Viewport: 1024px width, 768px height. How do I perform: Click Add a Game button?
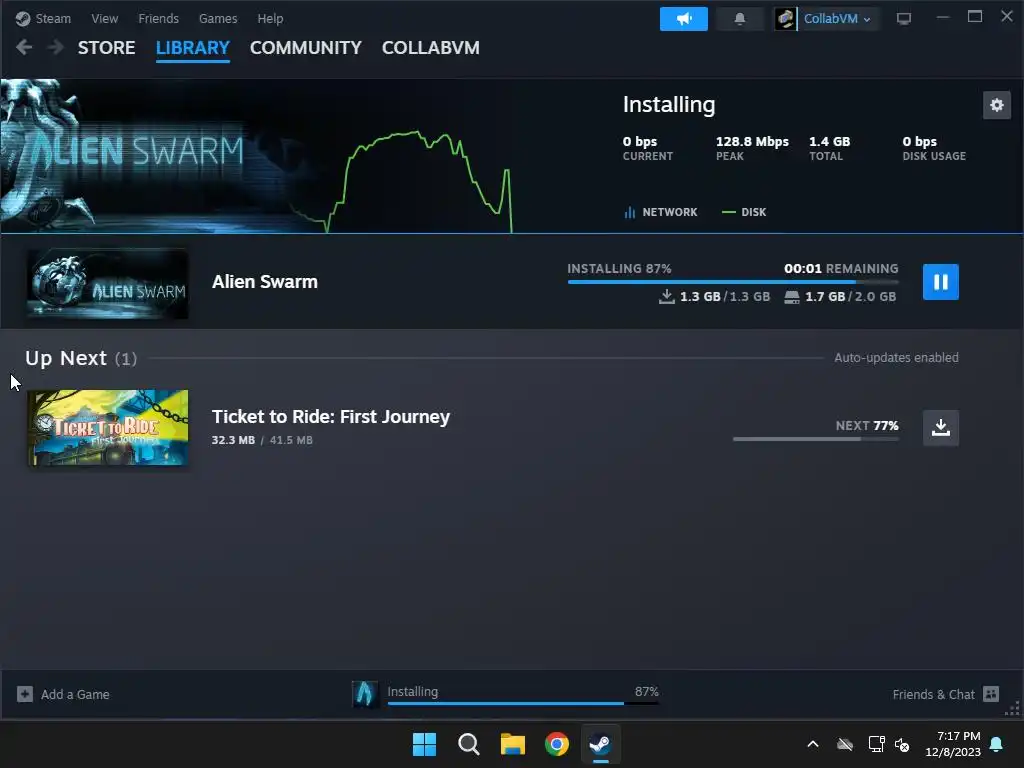(63, 694)
